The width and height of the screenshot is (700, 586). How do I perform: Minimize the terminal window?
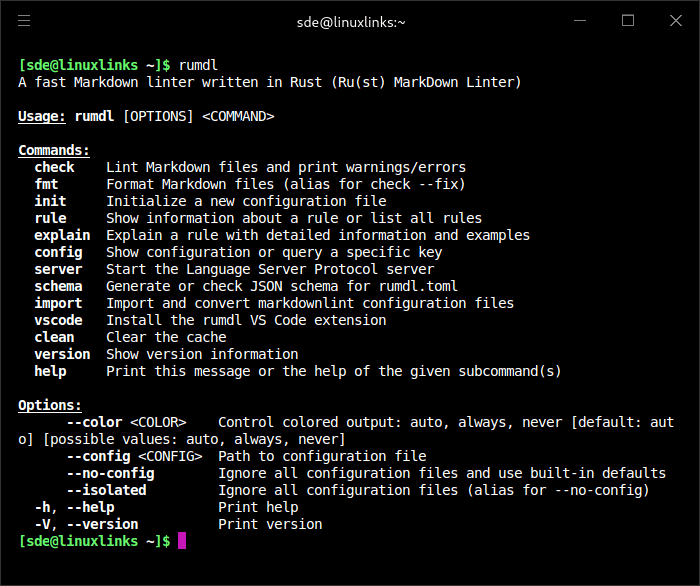pos(580,21)
